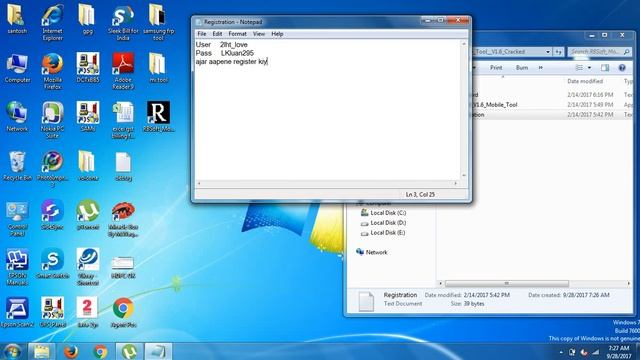Select the RBSoft black R shortcut icon
The image size is (640, 360).
click(158, 117)
